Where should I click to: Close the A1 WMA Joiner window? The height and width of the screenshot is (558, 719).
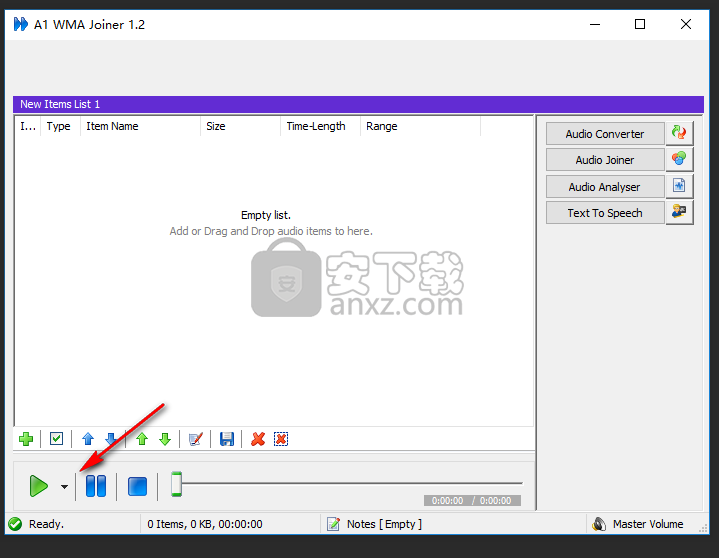coord(686,24)
